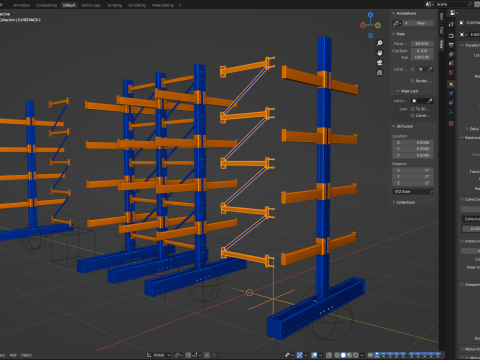The image size is (480, 360).
Task: Adjust the 3D Cursor Location X field
Action: tap(413, 142)
